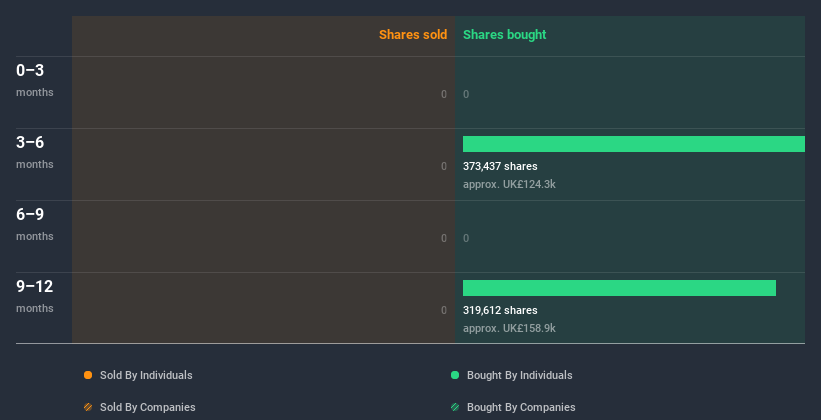Image resolution: width=821 pixels, height=420 pixels.
Task: Click the striped Sold By Companies legend icon
Action: click(x=88, y=407)
